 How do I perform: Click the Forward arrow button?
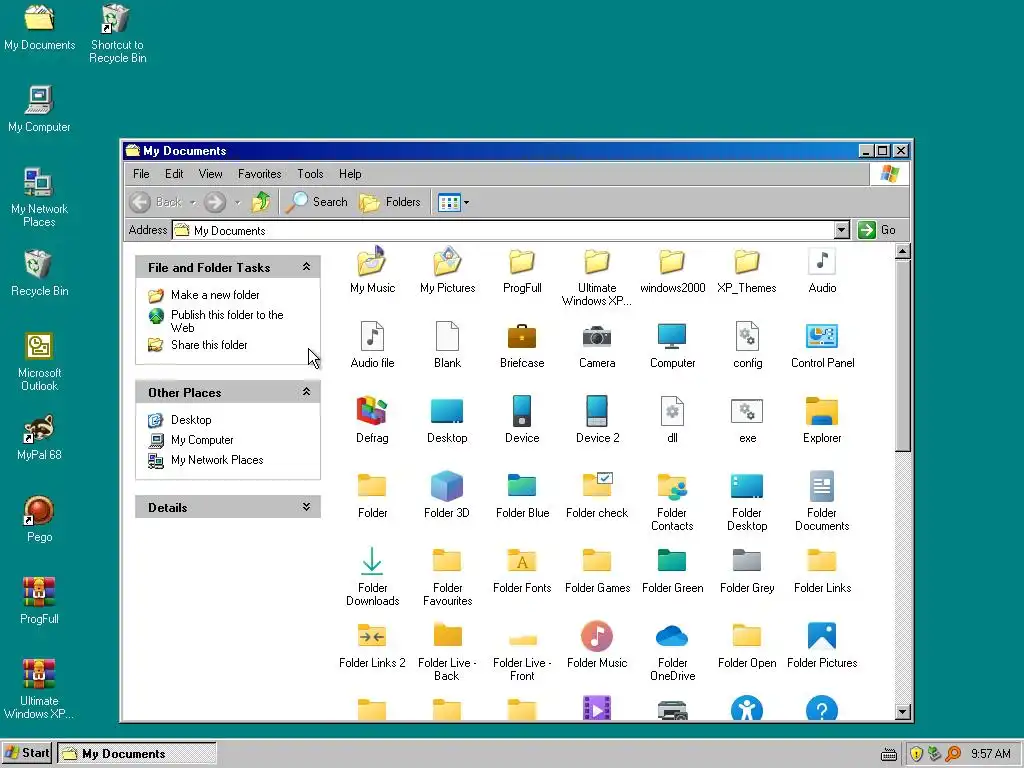[215, 202]
